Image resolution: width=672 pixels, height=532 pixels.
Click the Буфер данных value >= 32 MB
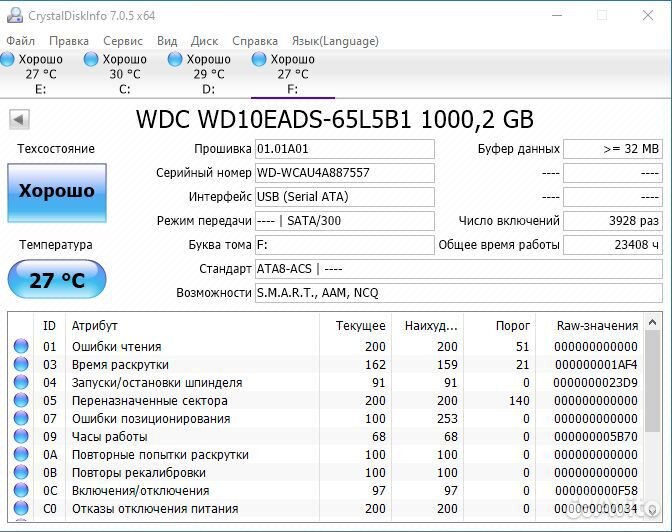[613, 149]
